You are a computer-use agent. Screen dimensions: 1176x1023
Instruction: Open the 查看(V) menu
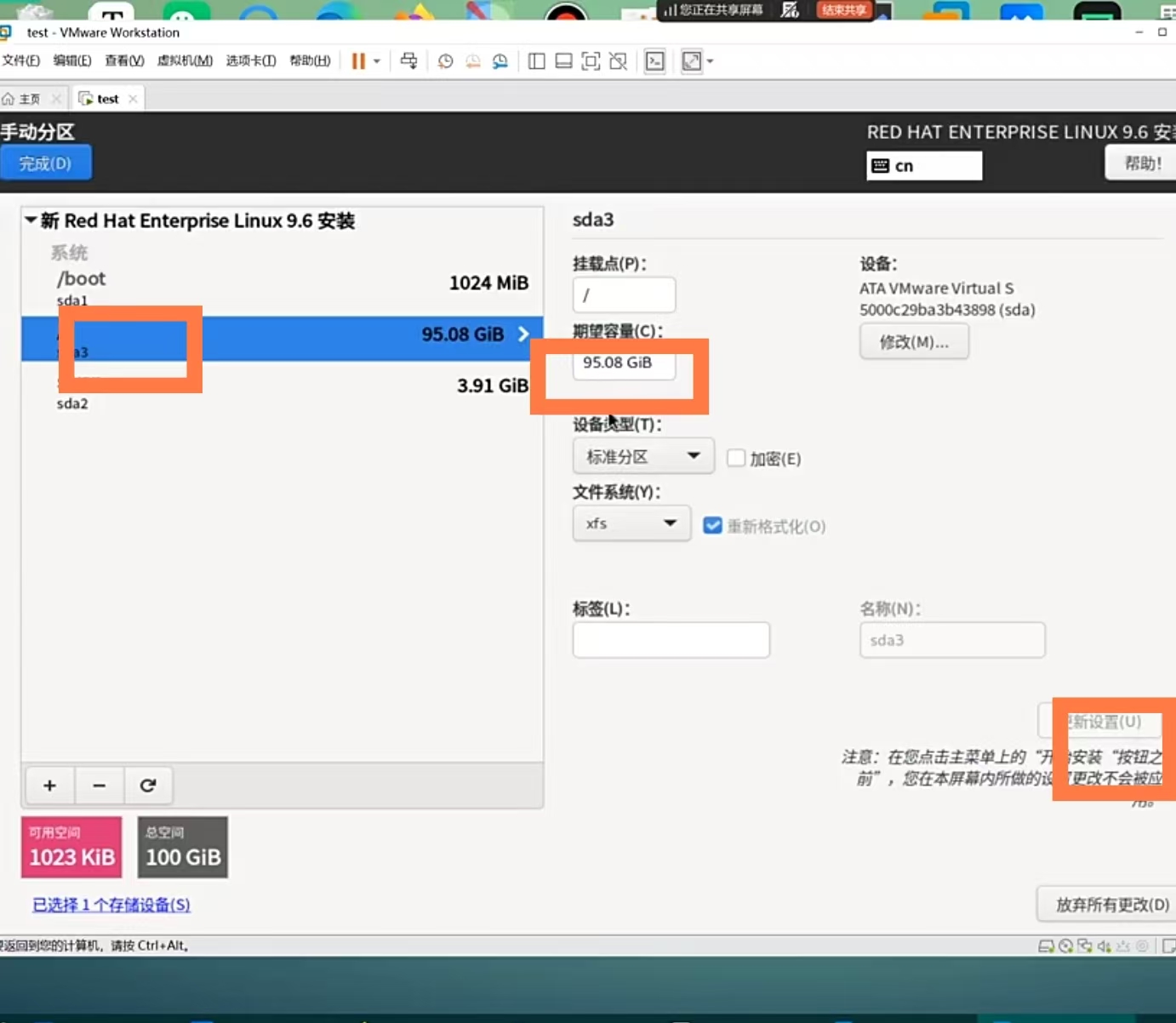(124, 60)
